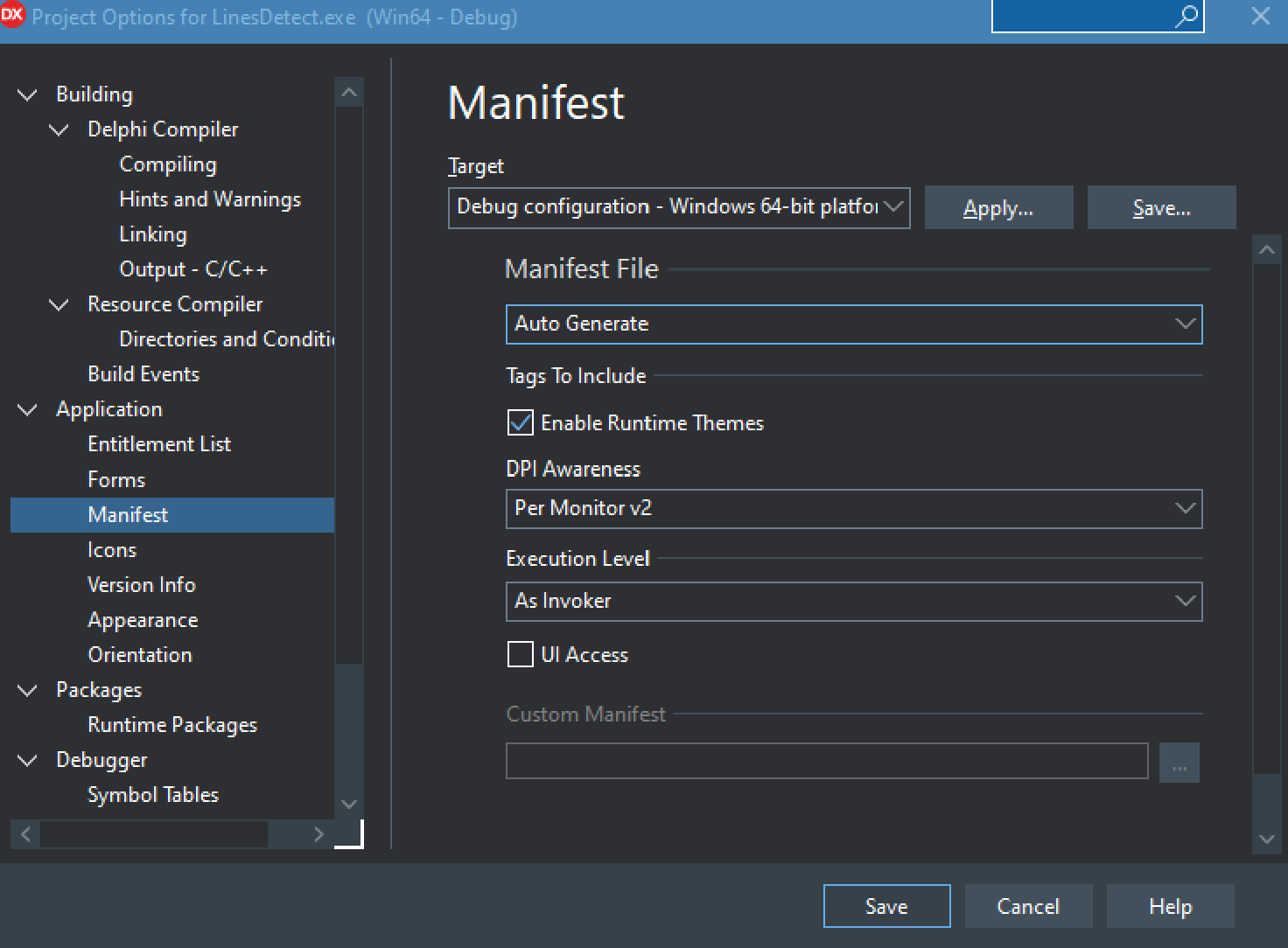1288x948 pixels.
Task: Enable the UI Access checkbox
Action: [x=521, y=654]
